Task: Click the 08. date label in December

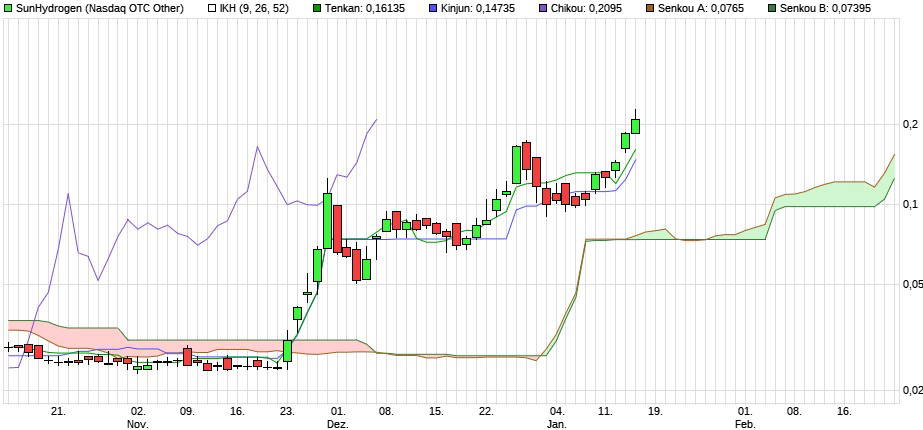Action: pyautogui.click(x=386, y=412)
